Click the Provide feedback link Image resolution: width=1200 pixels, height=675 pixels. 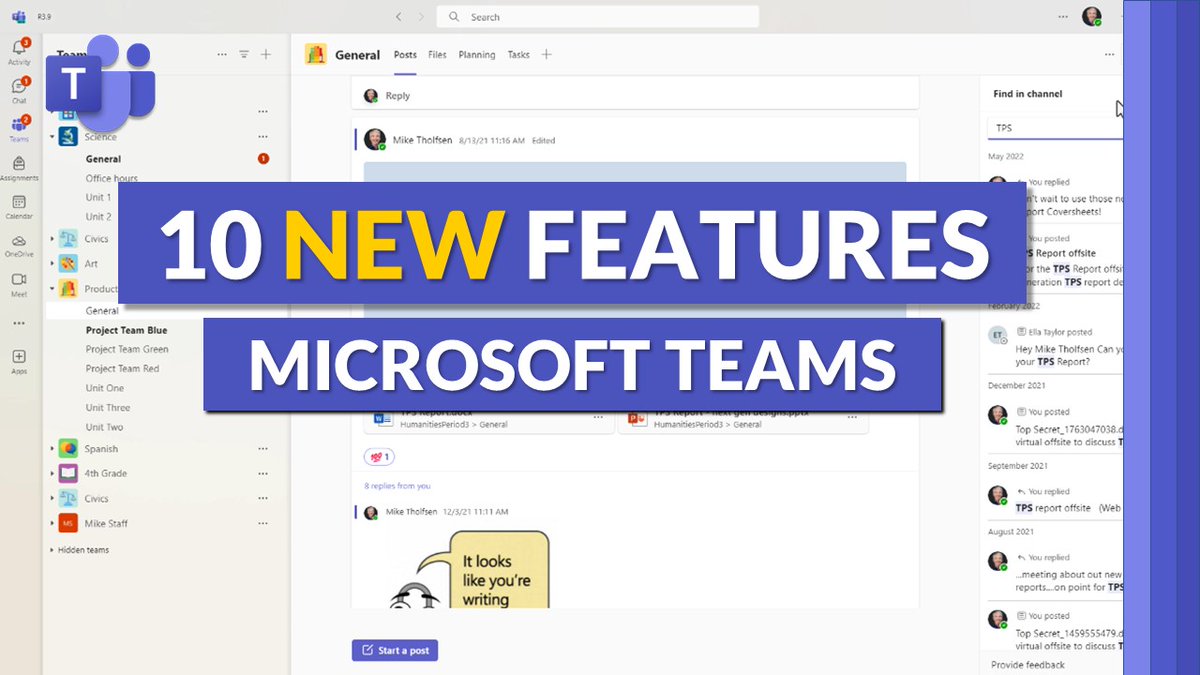tap(1028, 665)
